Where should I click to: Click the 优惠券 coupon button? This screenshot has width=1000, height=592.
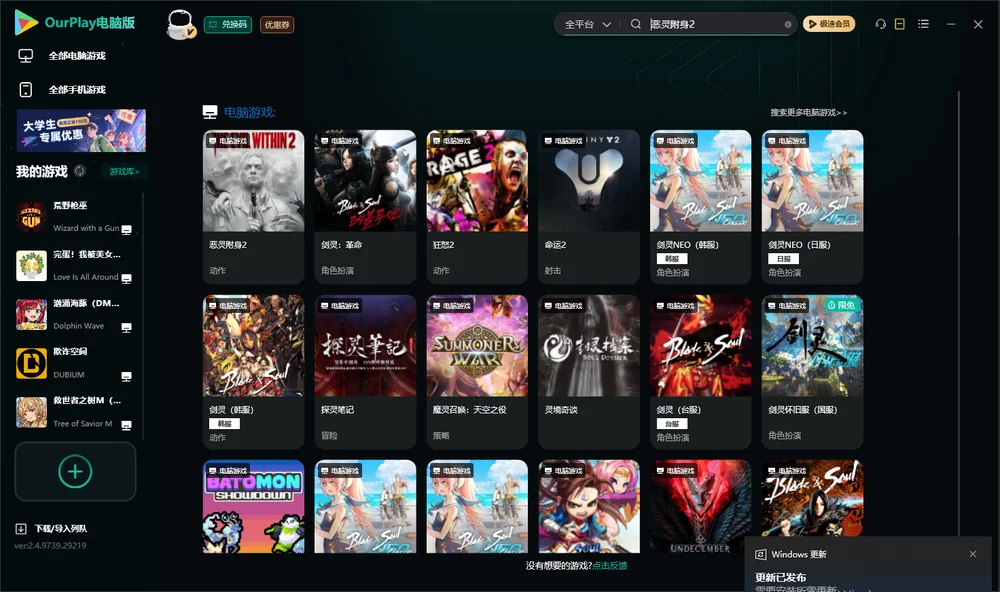click(x=277, y=24)
